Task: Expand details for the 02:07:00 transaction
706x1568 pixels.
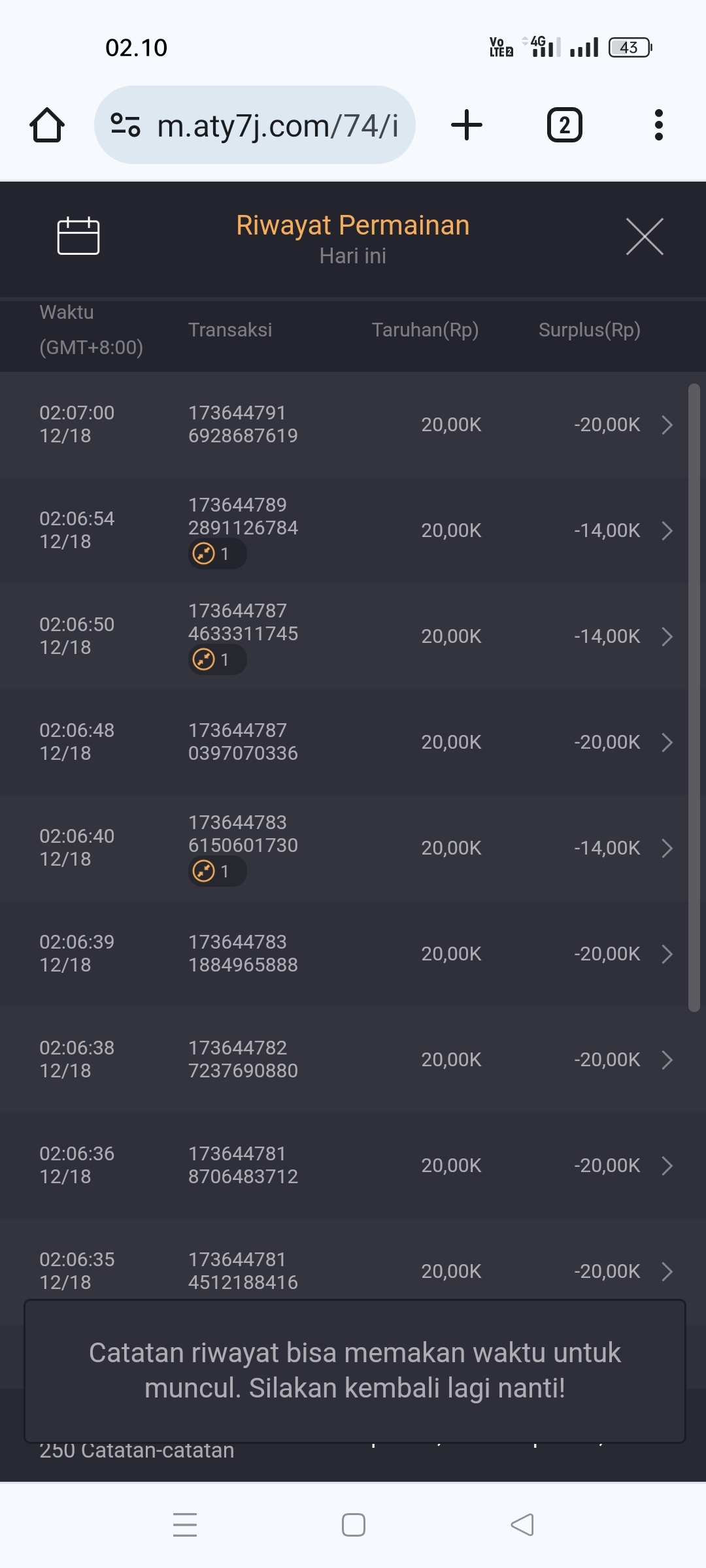Action: tap(667, 425)
